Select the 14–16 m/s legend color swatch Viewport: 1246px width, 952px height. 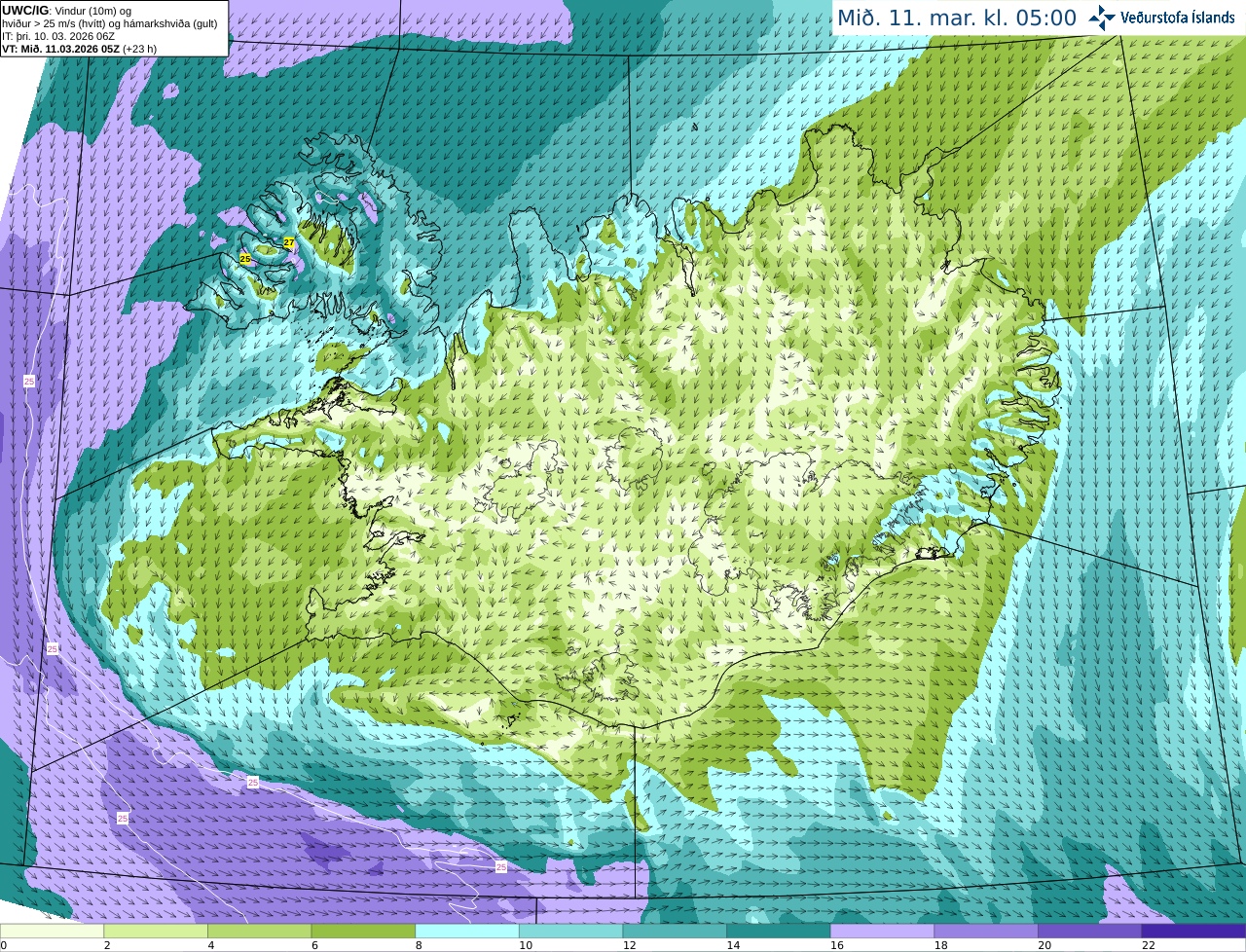[x=779, y=931]
